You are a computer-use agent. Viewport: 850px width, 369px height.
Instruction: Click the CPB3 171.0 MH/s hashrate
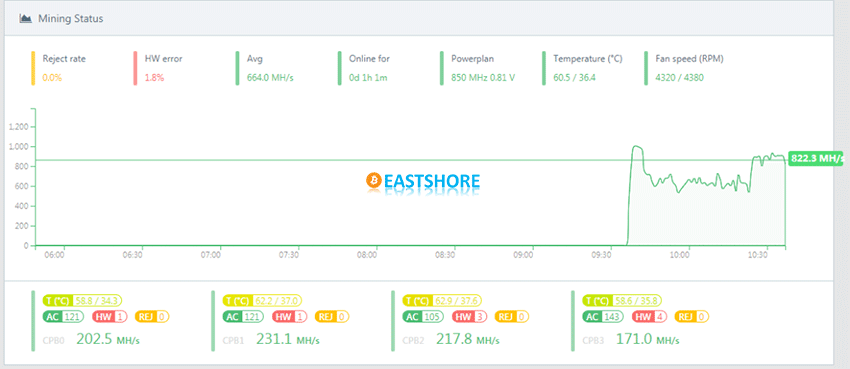(x=647, y=339)
